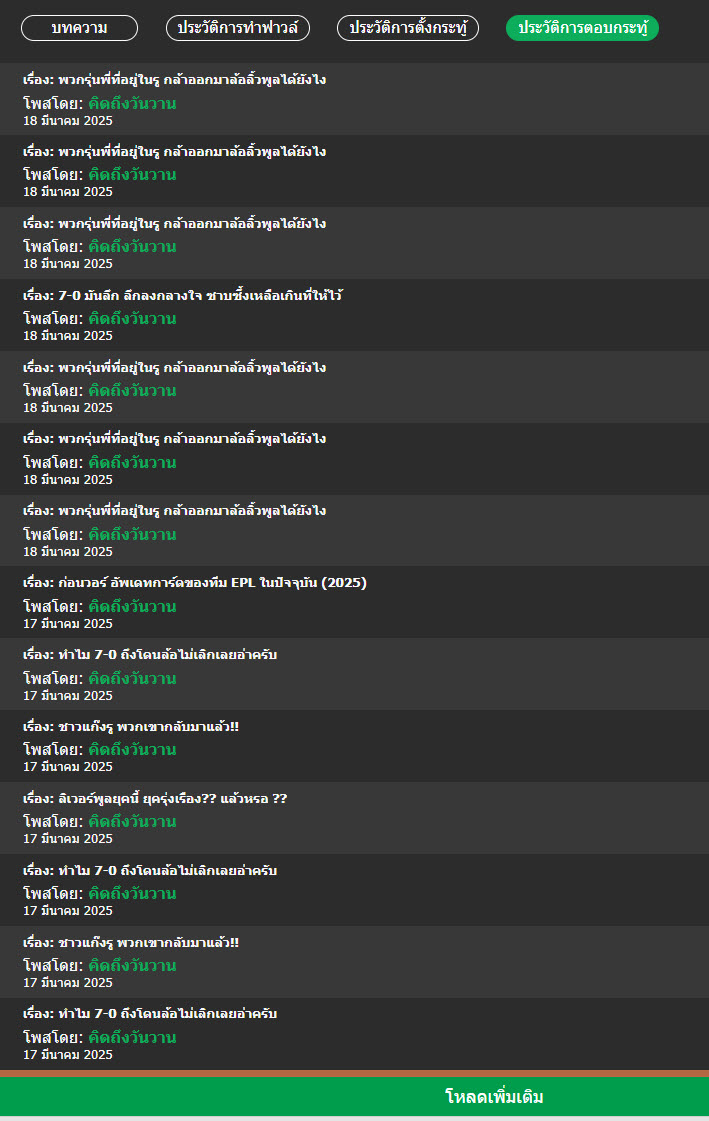This screenshot has height=1121, width=709.
Task: Click author name under 7-0 มันลึก thread
Action: (x=132, y=318)
